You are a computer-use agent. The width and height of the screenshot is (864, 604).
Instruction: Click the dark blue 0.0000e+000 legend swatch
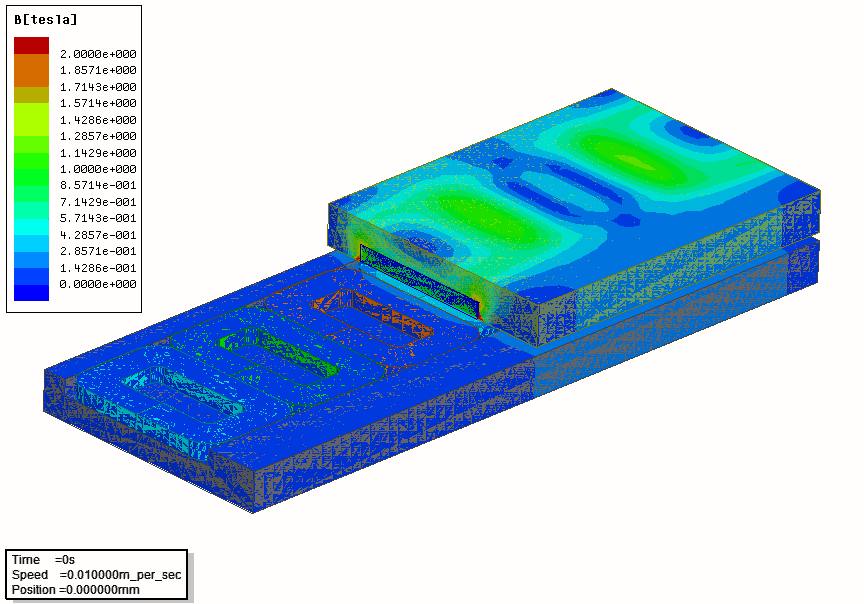pyautogui.click(x=30, y=292)
